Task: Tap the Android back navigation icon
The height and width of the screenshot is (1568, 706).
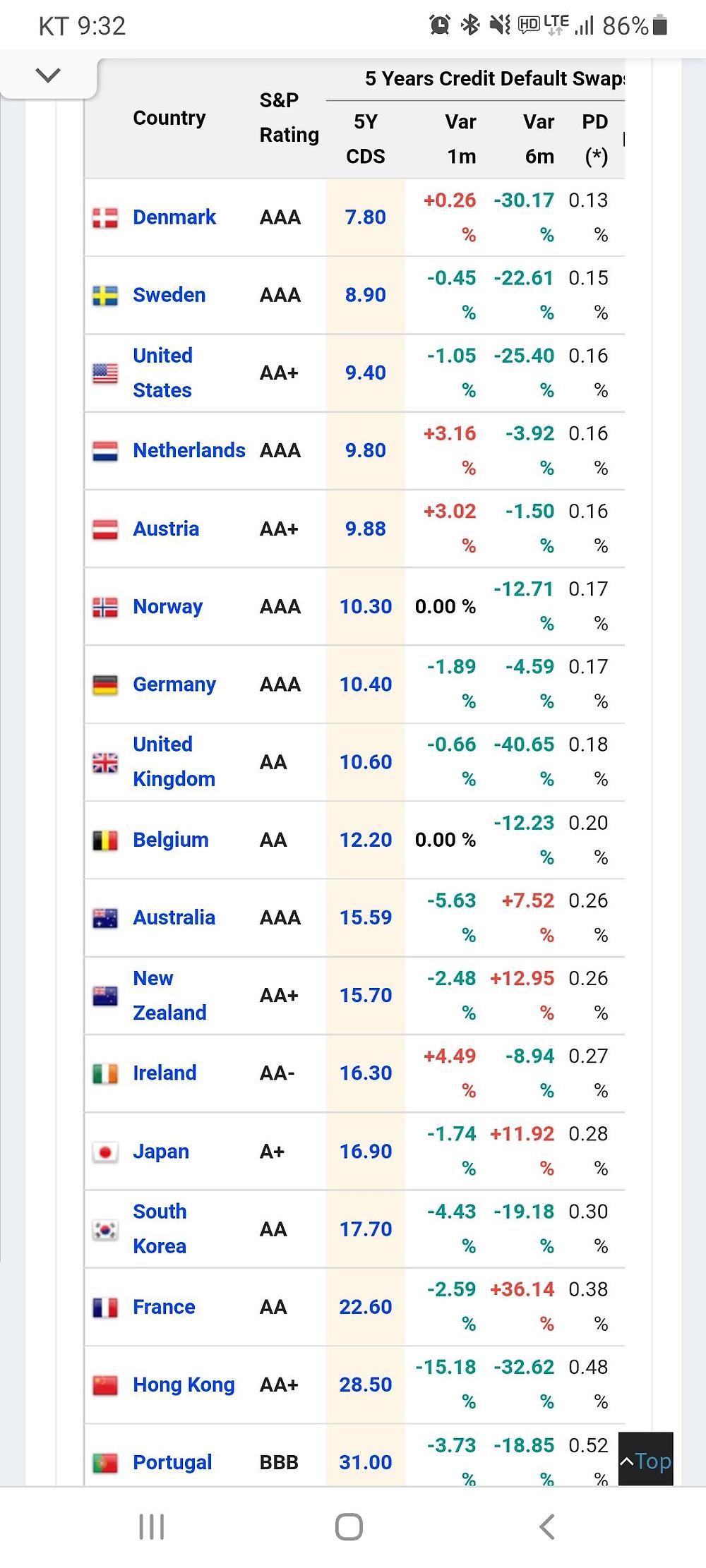Action: click(546, 1526)
